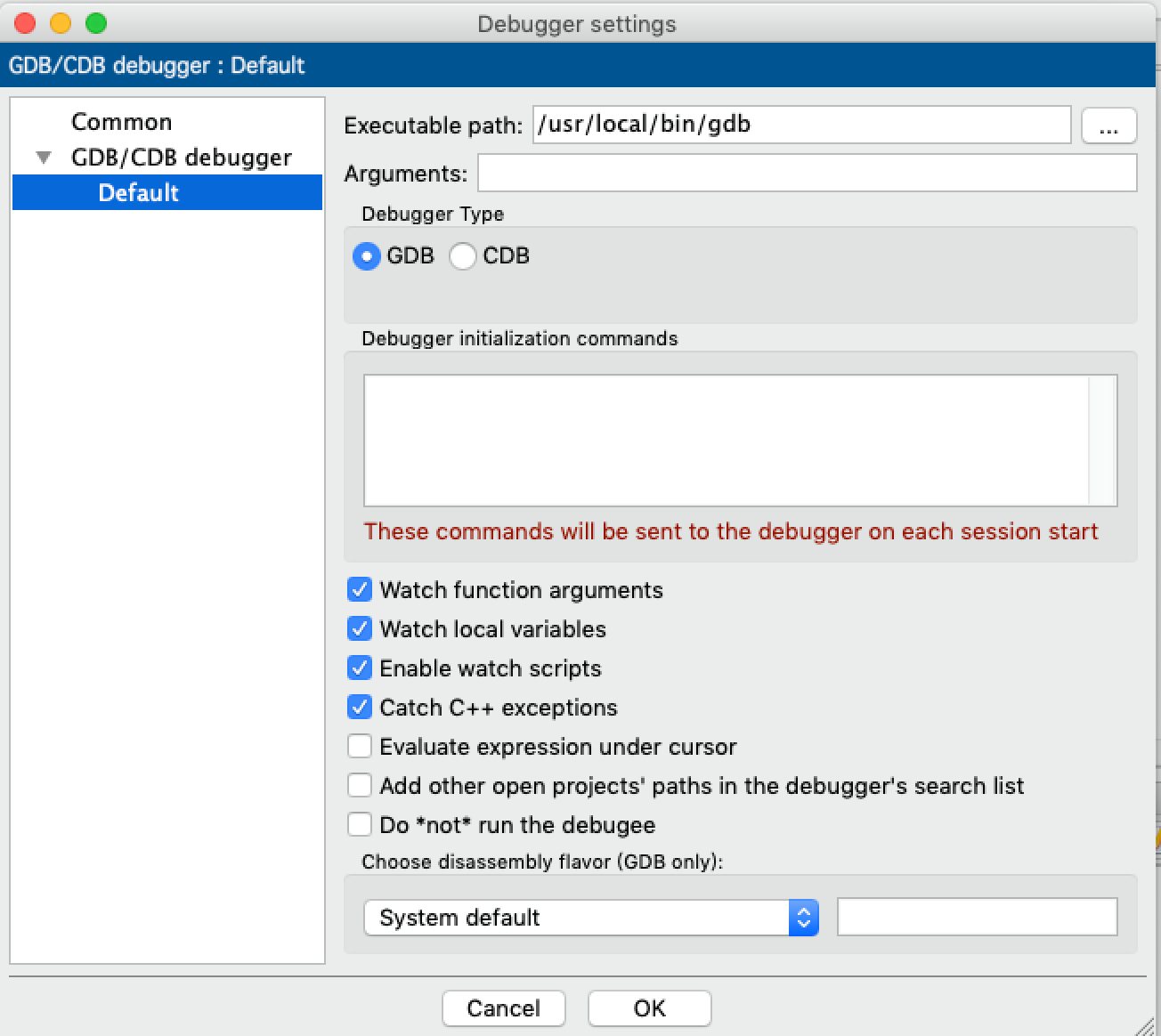This screenshot has width=1161, height=1036.
Task: Confirm settings with the OK button
Action: click(650, 1008)
